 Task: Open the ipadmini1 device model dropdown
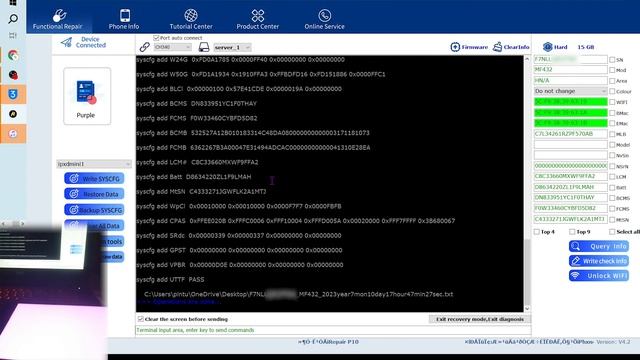(94, 164)
